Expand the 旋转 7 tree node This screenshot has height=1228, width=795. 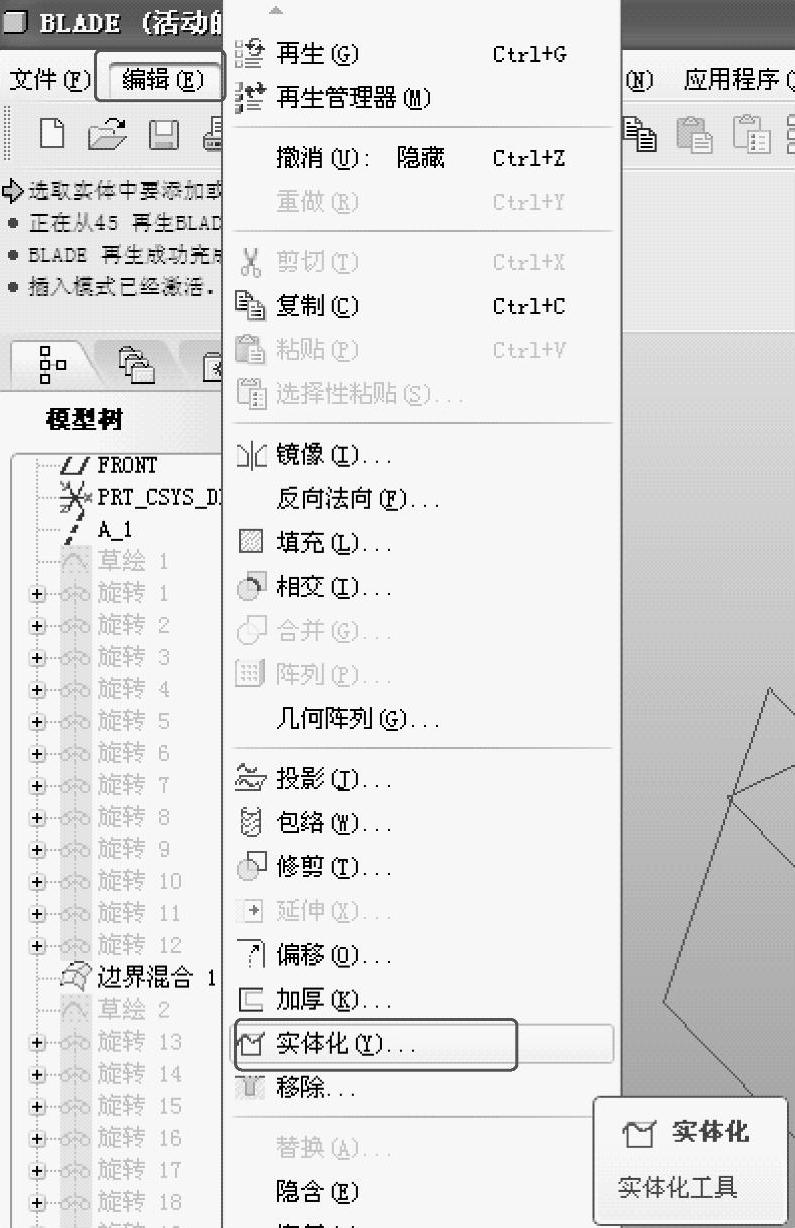pyautogui.click(x=38, y=786)
